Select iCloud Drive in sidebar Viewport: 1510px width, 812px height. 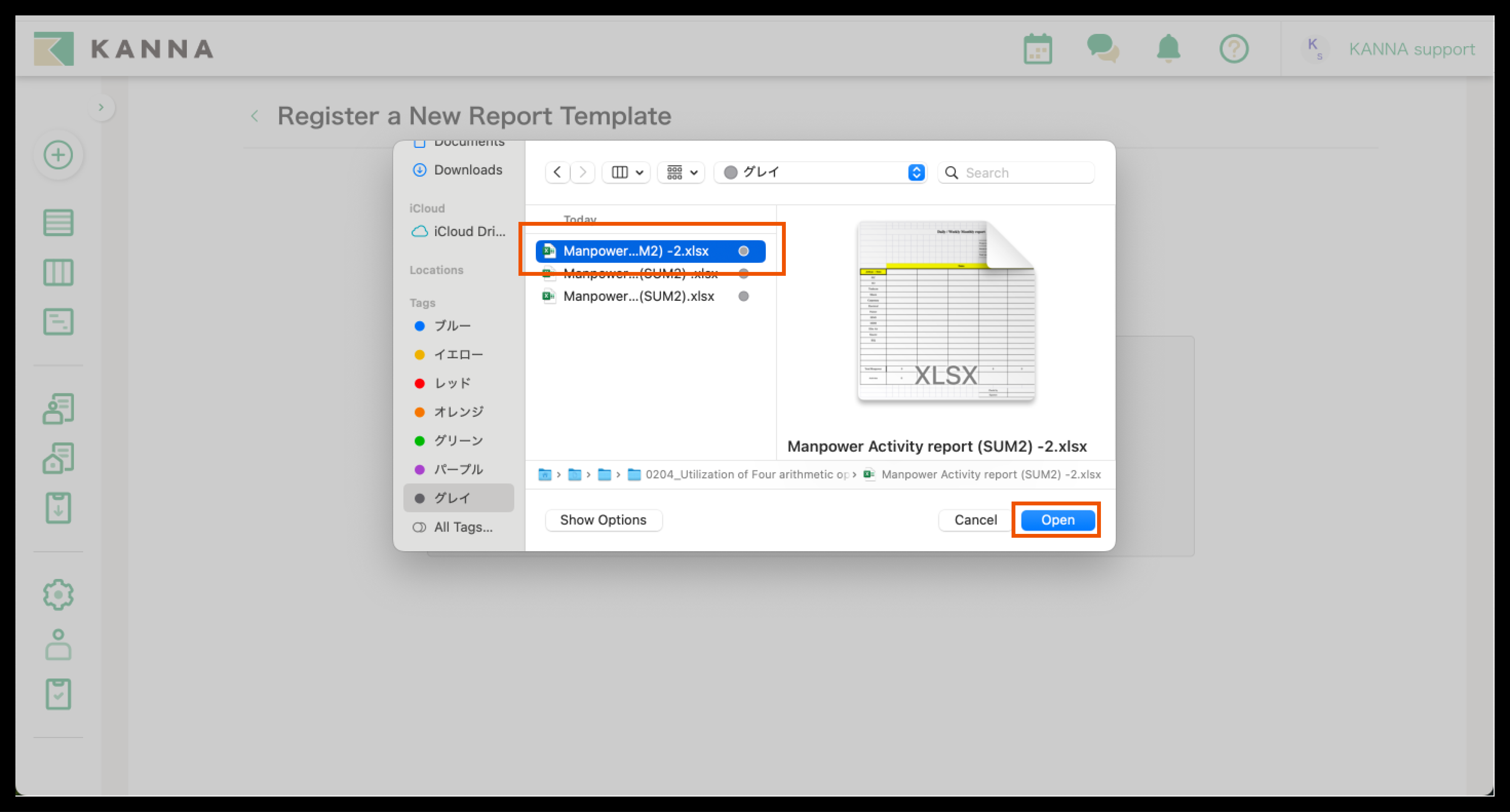point(468,232)
